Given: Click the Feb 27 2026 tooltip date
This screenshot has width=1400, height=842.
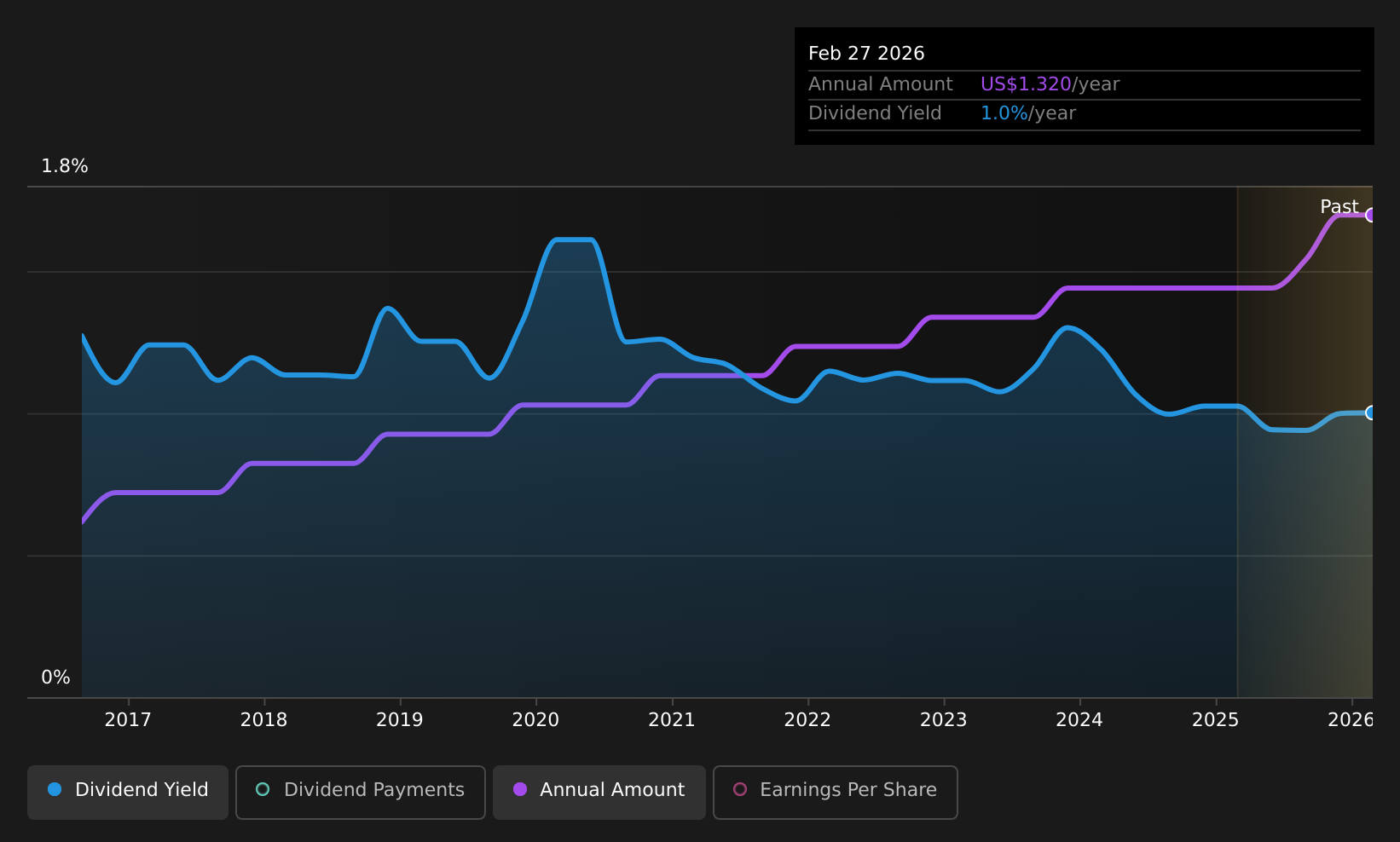Looking at the screenshot, I should click(866, 54).
